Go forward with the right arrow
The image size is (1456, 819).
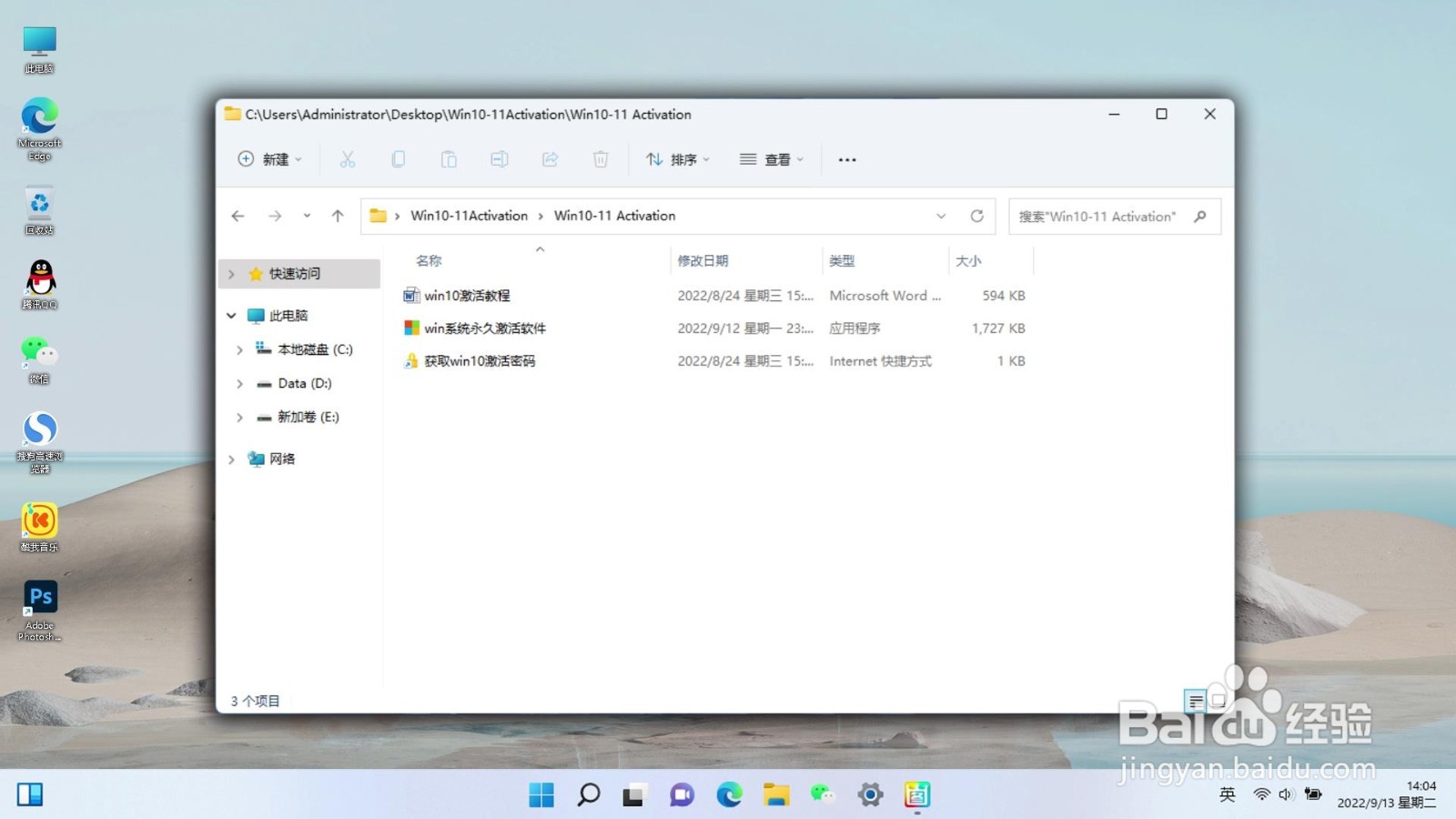(275, 216)
